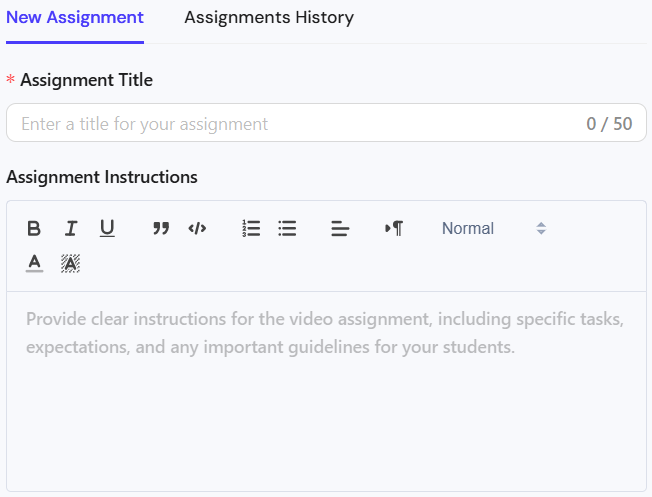Toggle bold formatting in the instructions editor
652x497 pixels.
(34, 228)
